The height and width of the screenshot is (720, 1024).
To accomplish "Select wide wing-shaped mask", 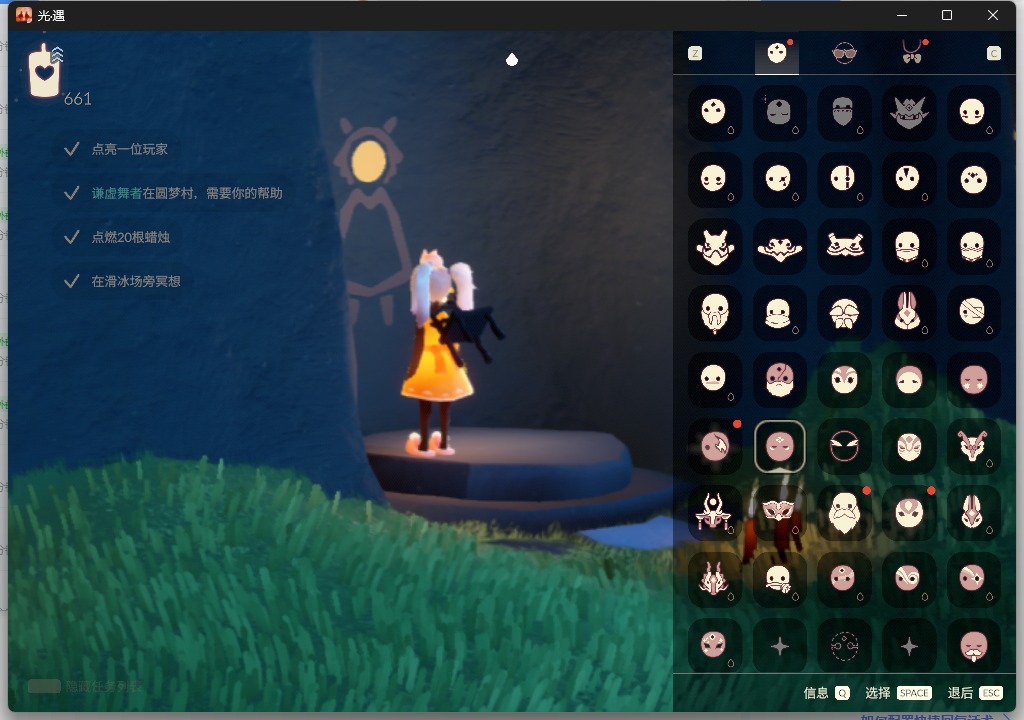I will (x=779, y=246).
